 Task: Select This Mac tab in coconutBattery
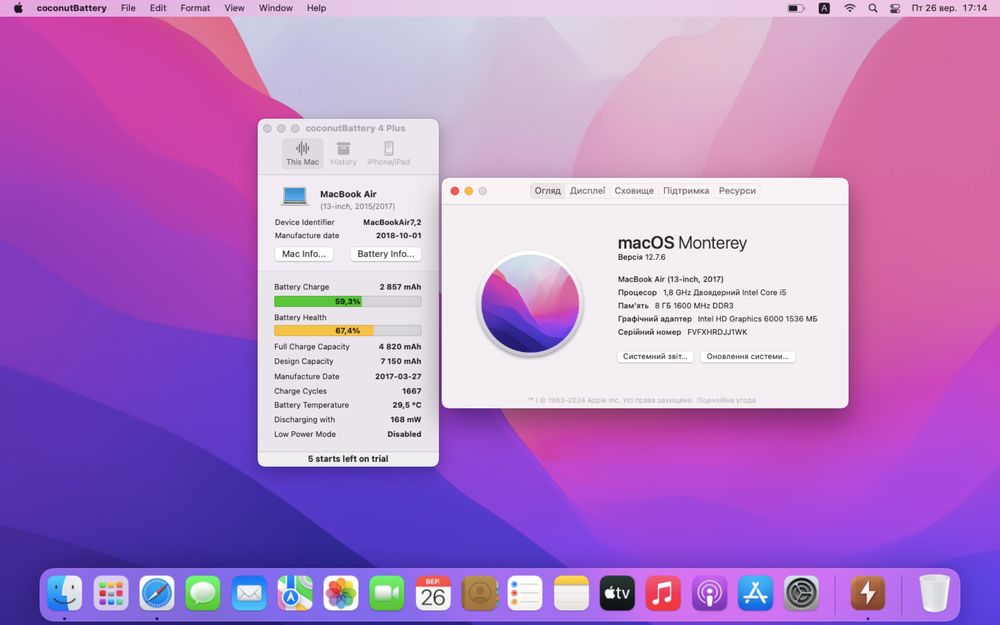(x=302, y=154)
